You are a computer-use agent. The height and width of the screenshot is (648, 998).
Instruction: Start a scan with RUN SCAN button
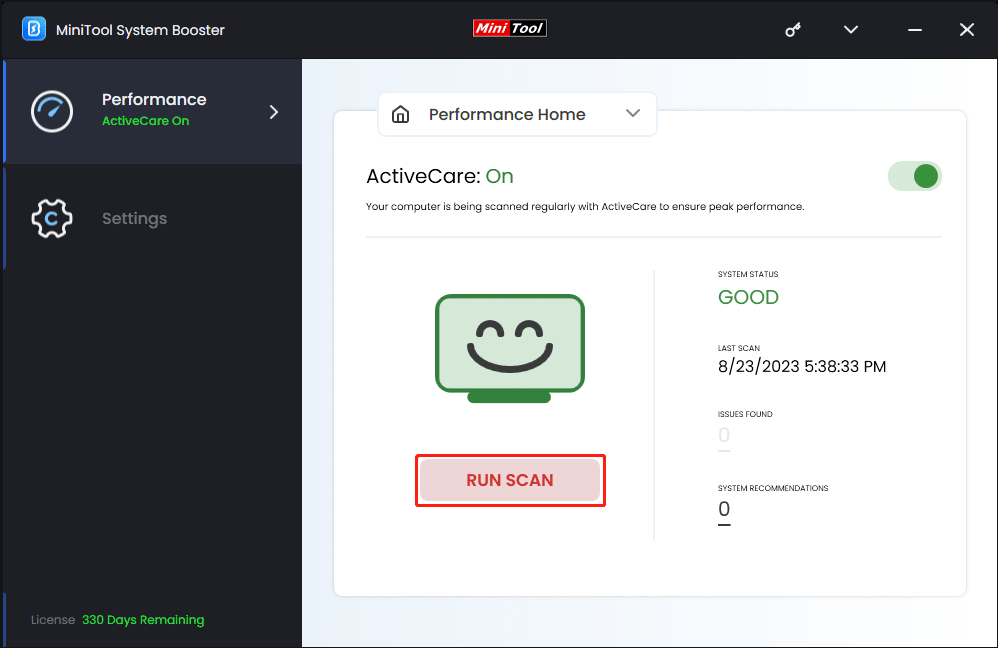pos(510,480)
